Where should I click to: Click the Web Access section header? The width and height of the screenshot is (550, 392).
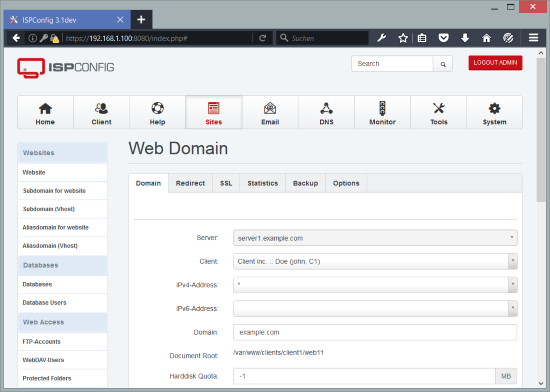click(x=62, y=322)
